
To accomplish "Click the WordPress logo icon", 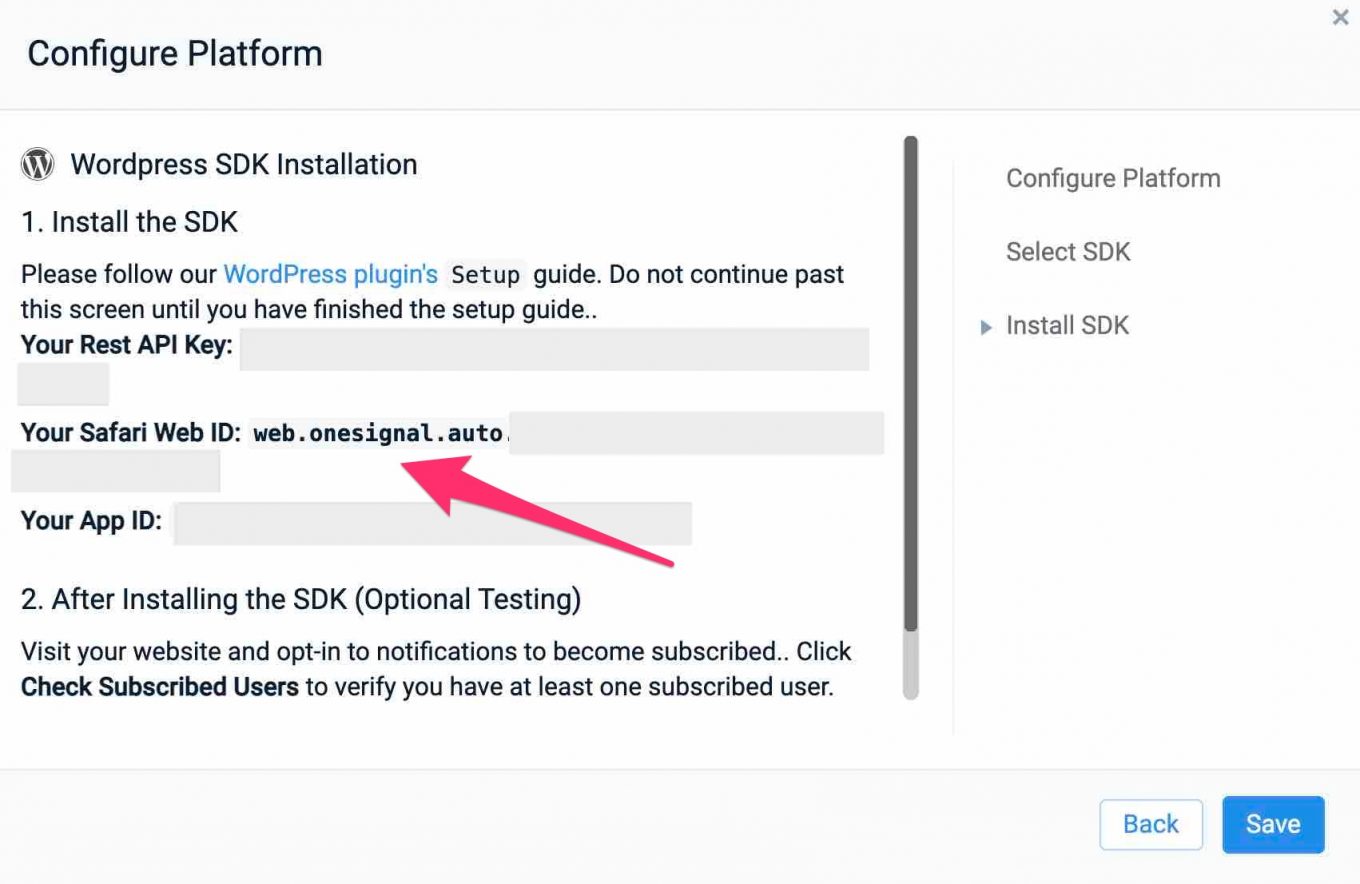I will coord(37,164).
